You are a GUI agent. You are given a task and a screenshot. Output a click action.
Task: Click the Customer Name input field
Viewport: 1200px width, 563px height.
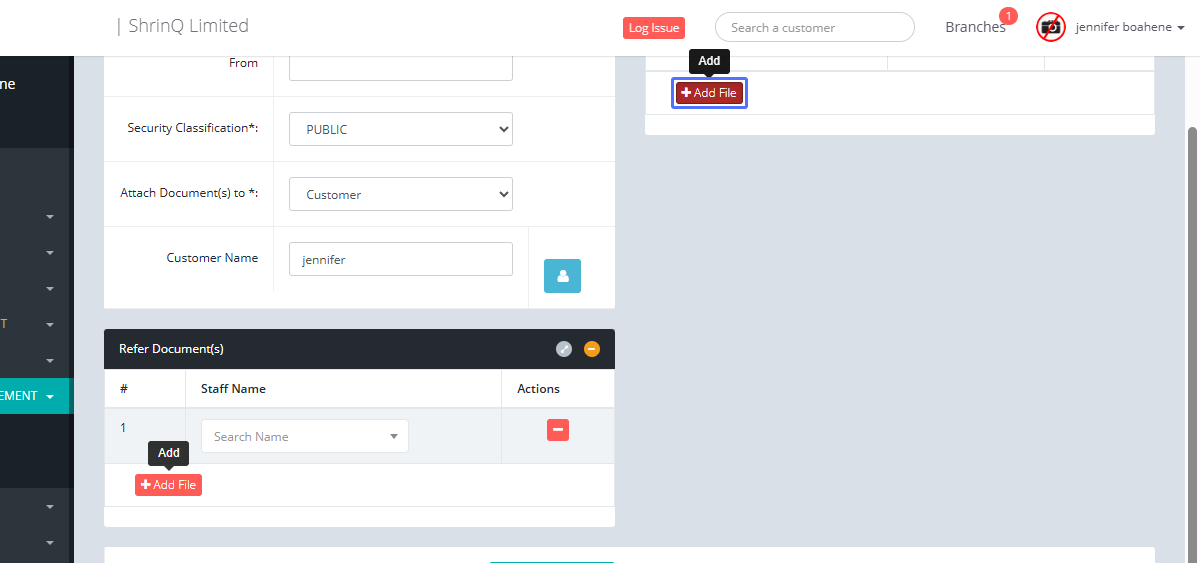(x=401, y=259)
